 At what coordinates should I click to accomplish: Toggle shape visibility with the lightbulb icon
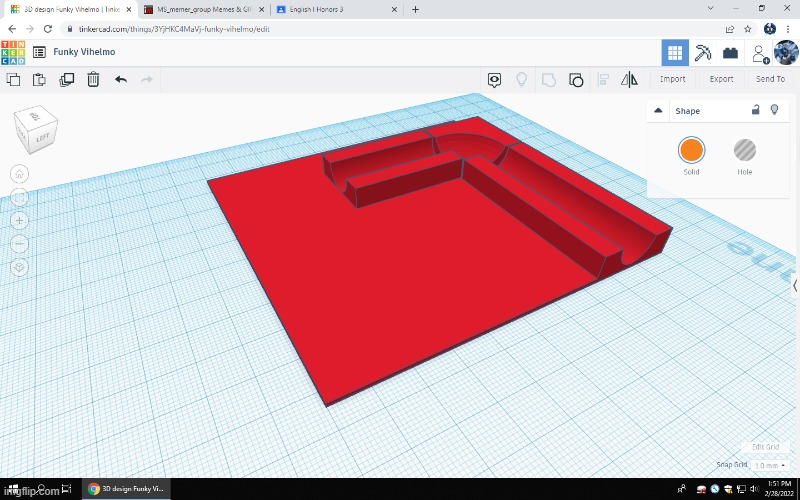click(x=774, y=110)
